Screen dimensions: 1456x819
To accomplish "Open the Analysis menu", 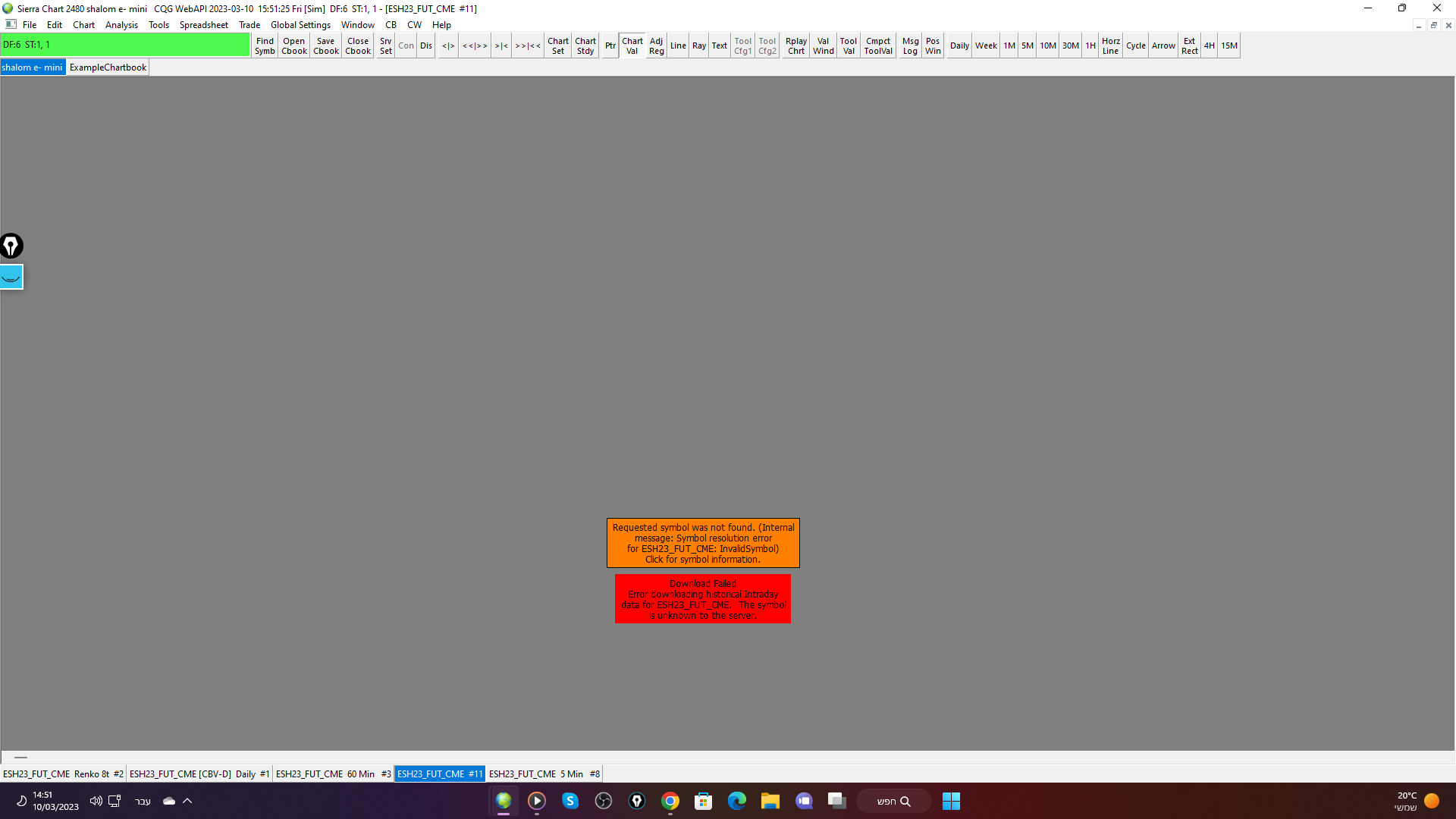I will pyautogui.click(x=121, y=25).
